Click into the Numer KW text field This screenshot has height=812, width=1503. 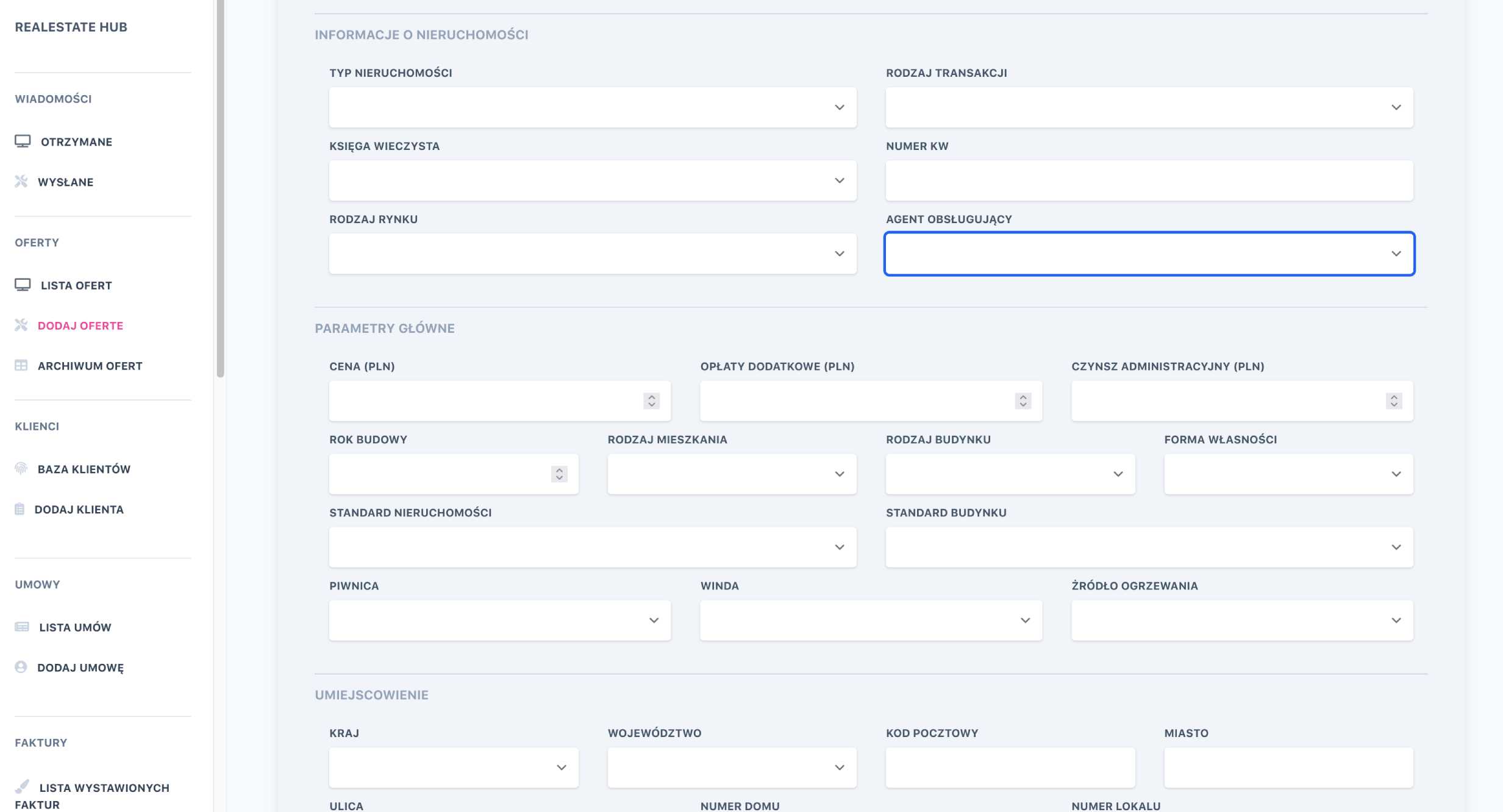click(x=1149, y=180)
